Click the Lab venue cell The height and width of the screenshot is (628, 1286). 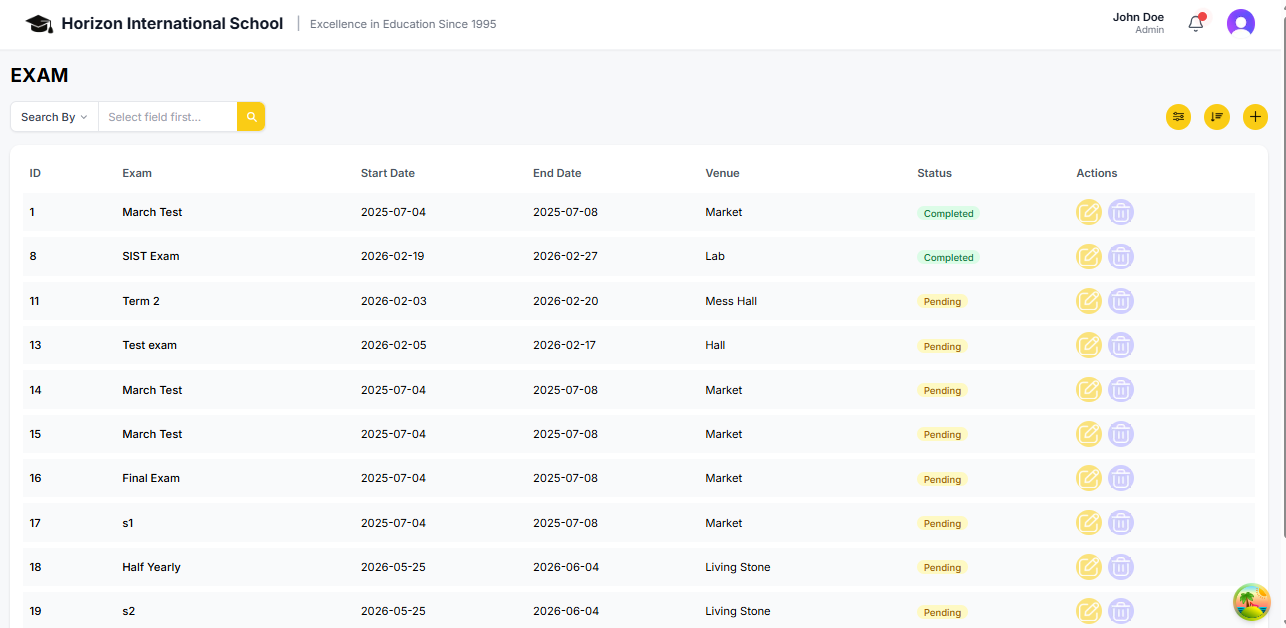coord(715,256)
